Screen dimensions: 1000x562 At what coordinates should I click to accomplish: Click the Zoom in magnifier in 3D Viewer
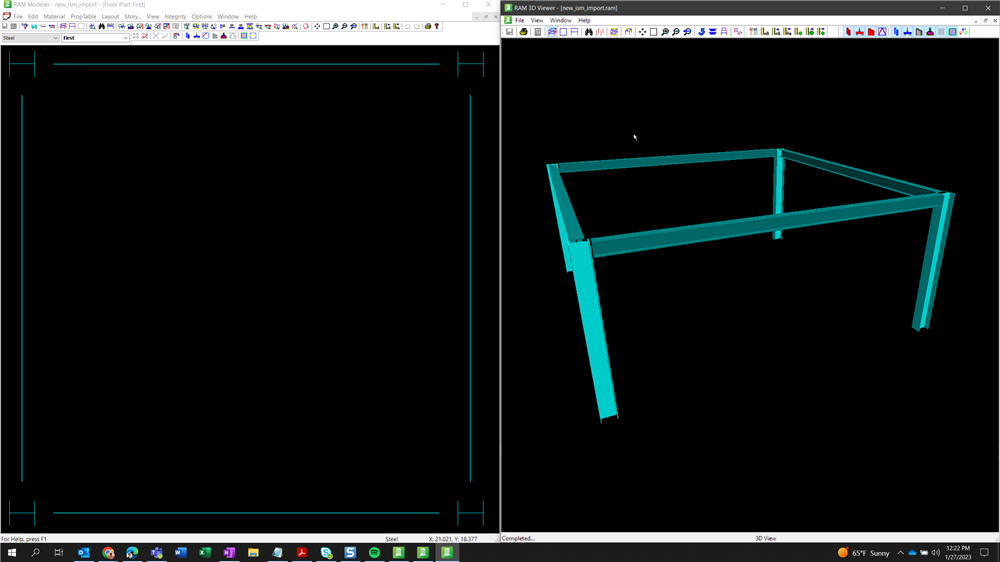[665, 32]
